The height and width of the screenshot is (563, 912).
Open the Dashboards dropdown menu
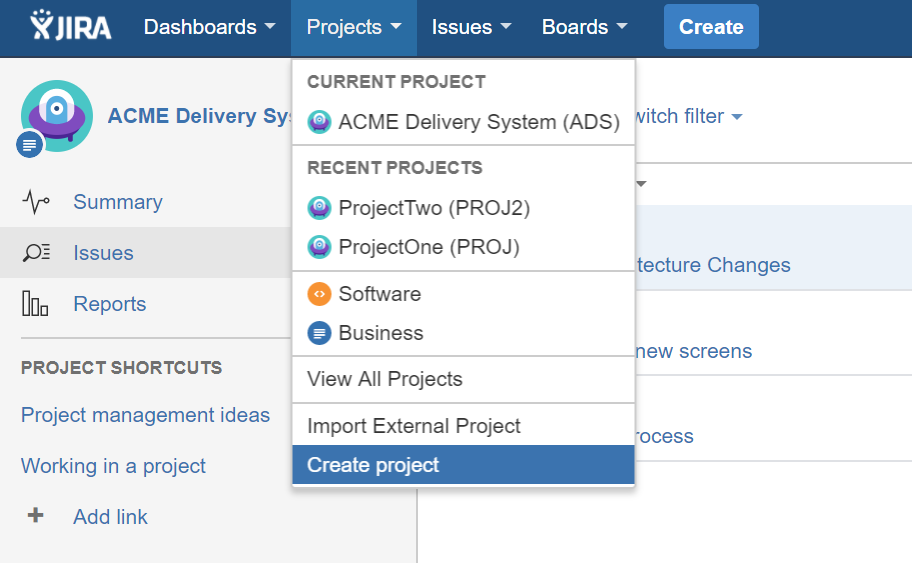coord(209,27)
